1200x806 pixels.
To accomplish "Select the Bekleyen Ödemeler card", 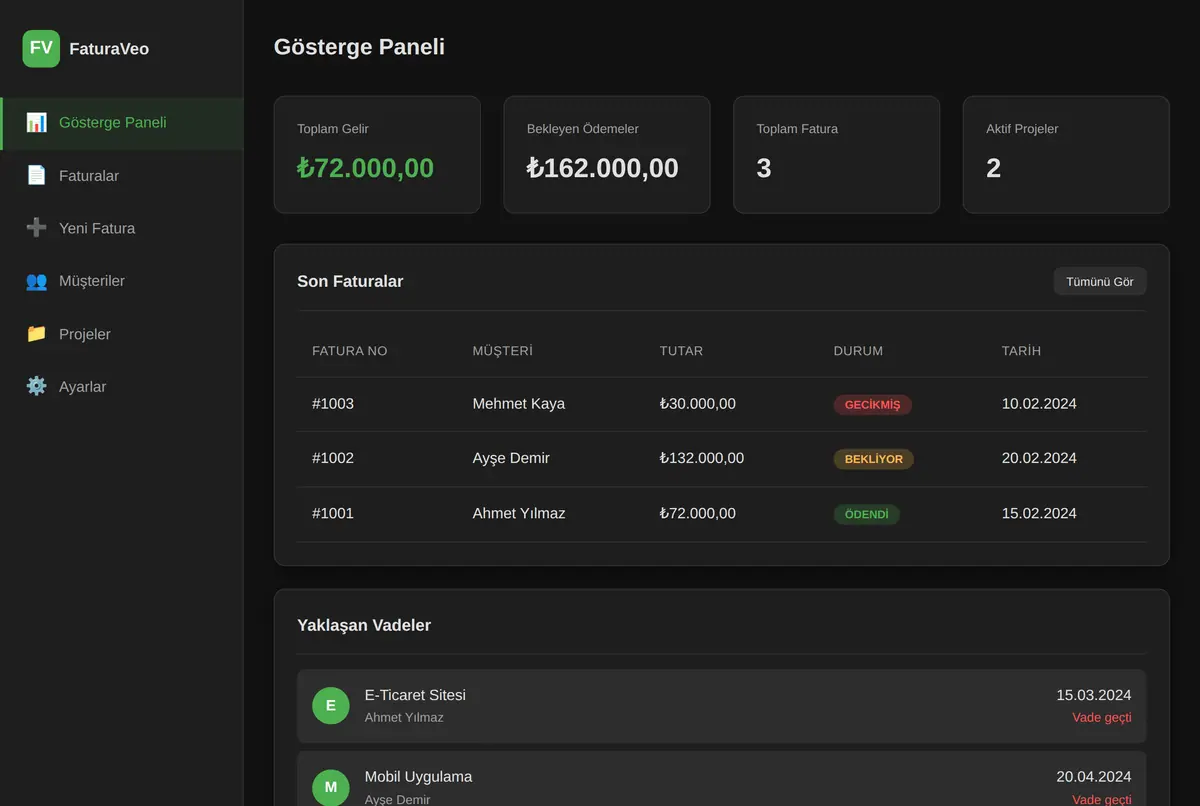I will 607,155.
